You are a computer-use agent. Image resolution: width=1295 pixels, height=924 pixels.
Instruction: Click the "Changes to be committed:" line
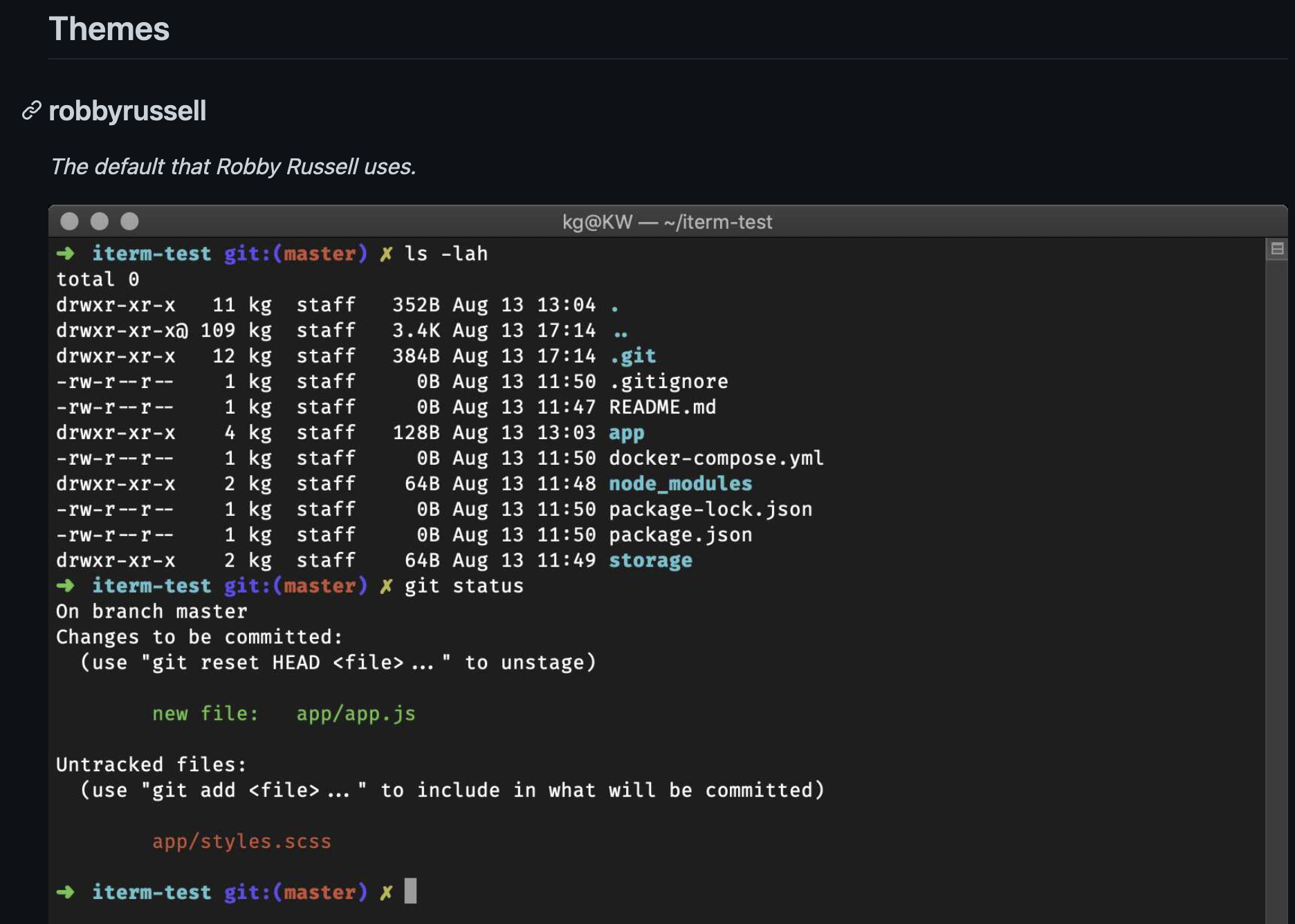click(199, 638)
